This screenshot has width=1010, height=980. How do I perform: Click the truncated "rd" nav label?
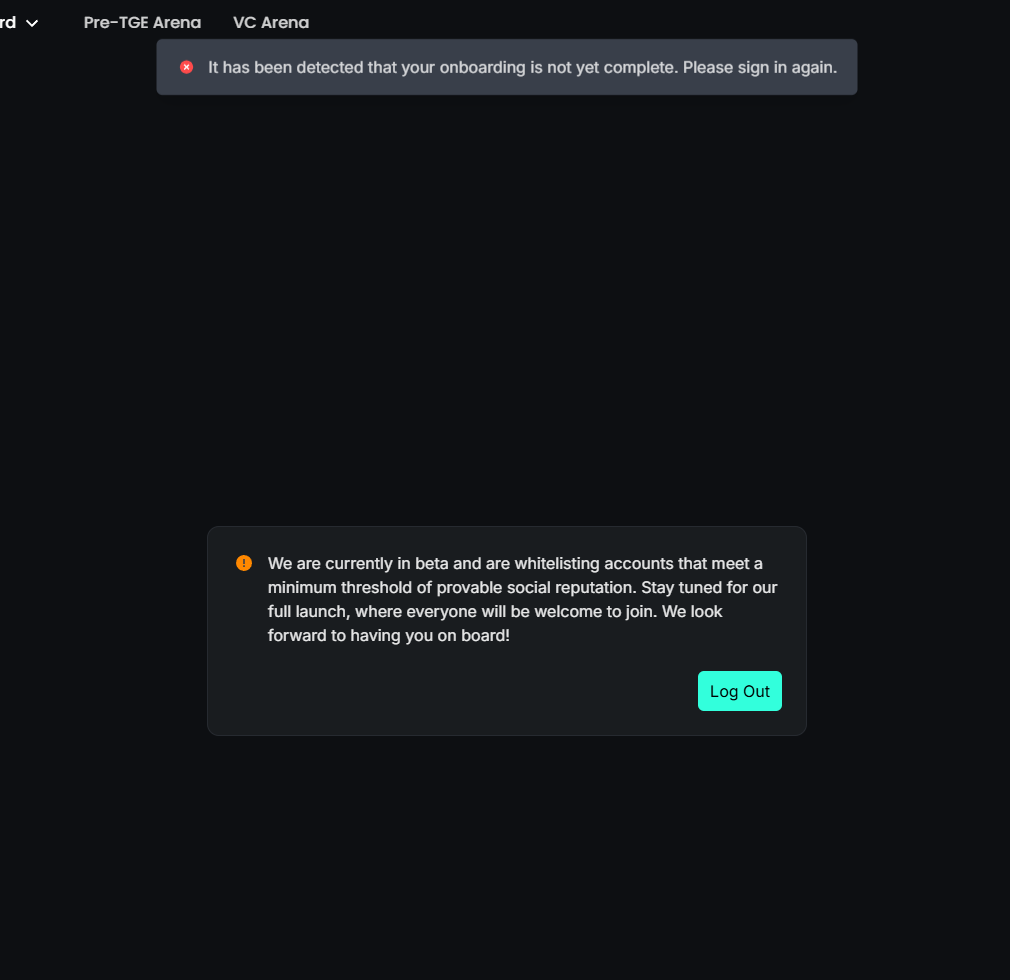pyautogui.click(x=8, y=22)
